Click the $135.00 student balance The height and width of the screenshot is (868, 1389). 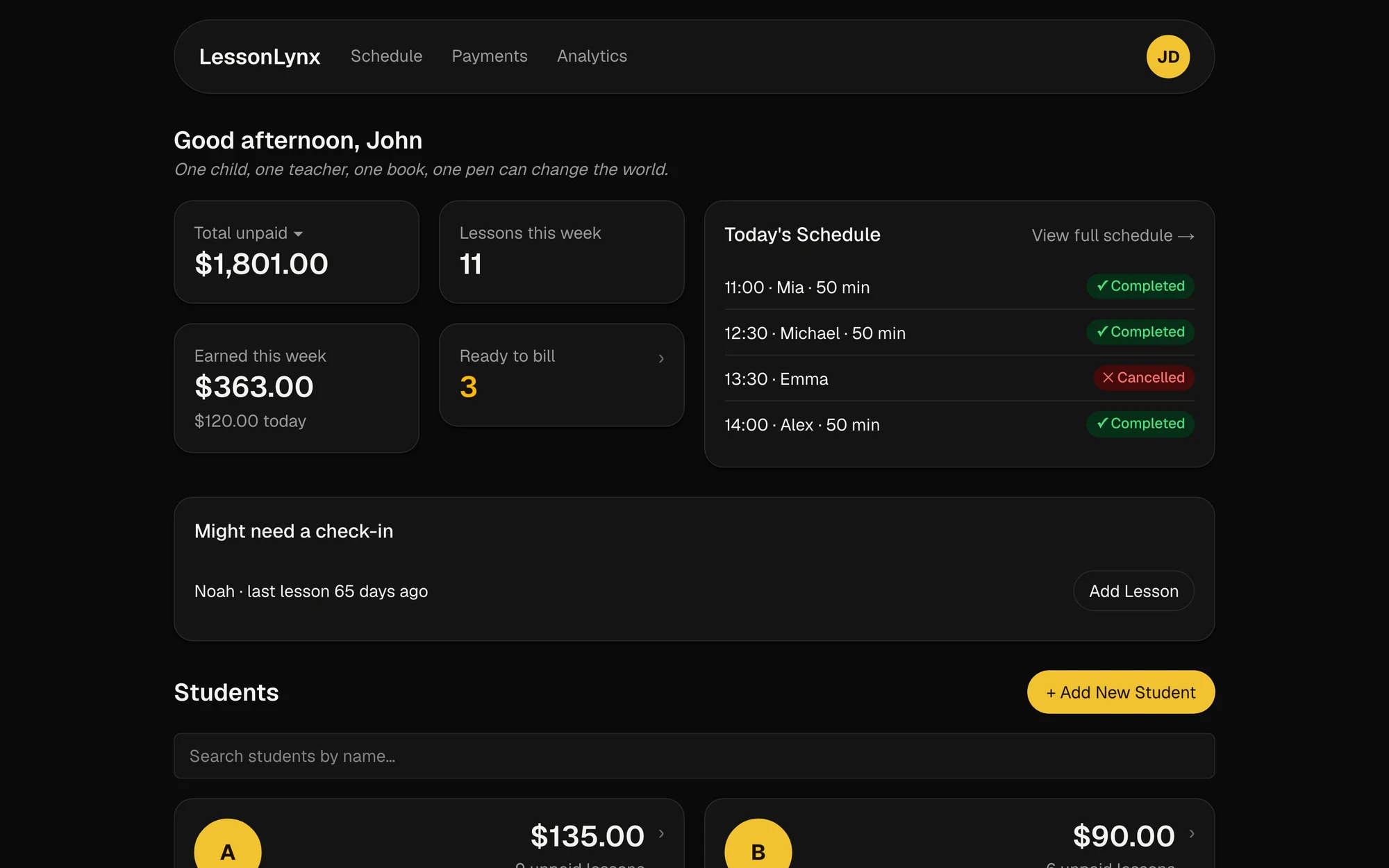(588, 836)
